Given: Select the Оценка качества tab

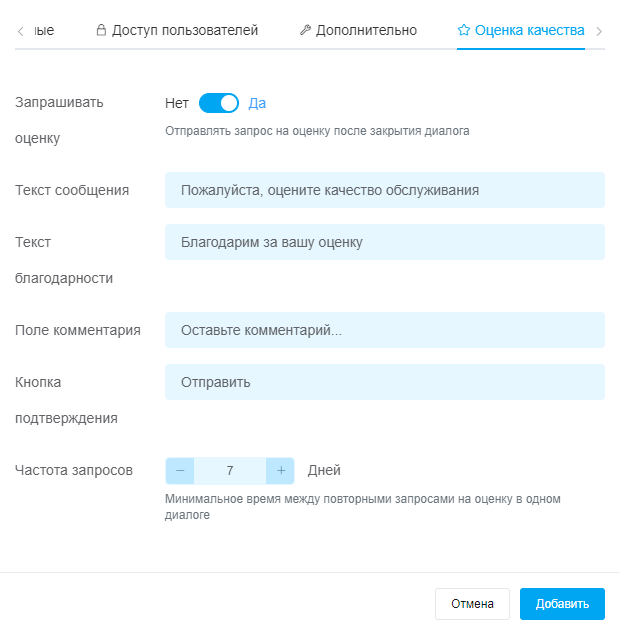Looking at the screenshot, I should (529, 31).
